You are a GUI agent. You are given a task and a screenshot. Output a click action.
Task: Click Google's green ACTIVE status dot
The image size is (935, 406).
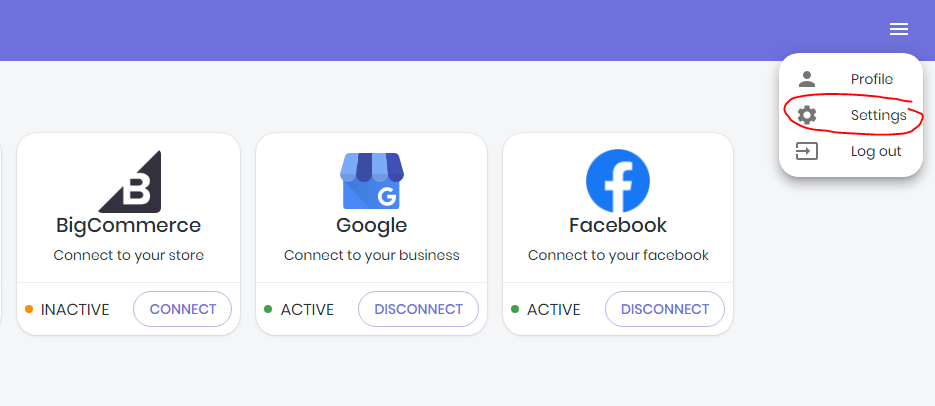[268, 309]
